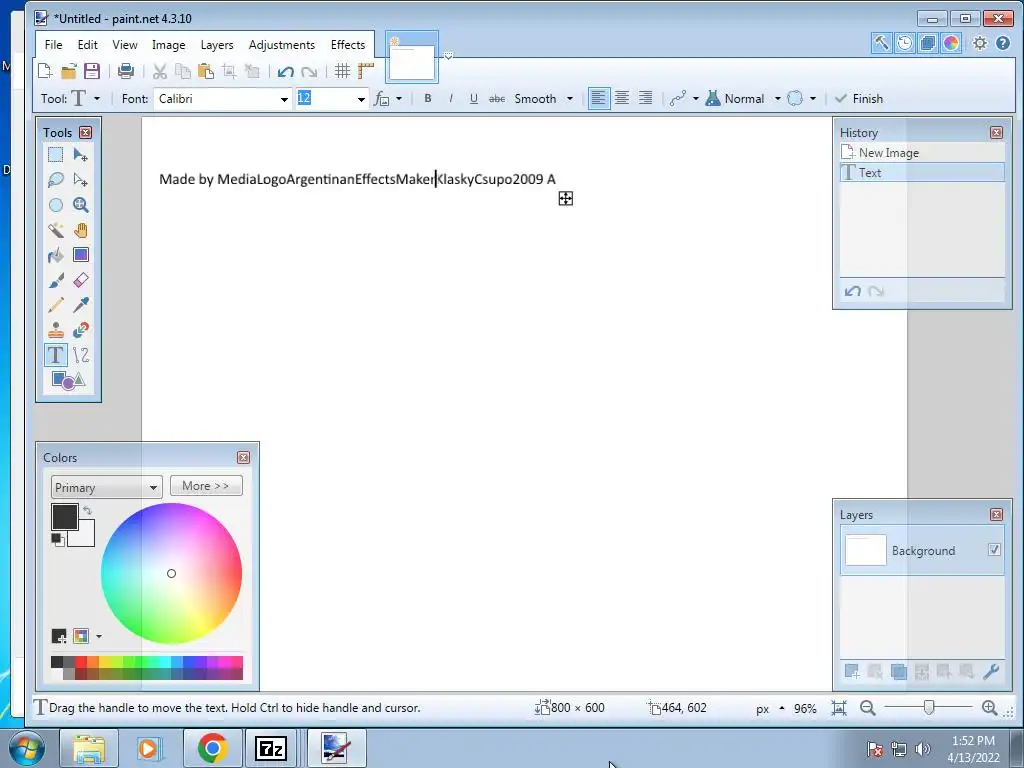Select New Image history entry

[x=921, y=153]
